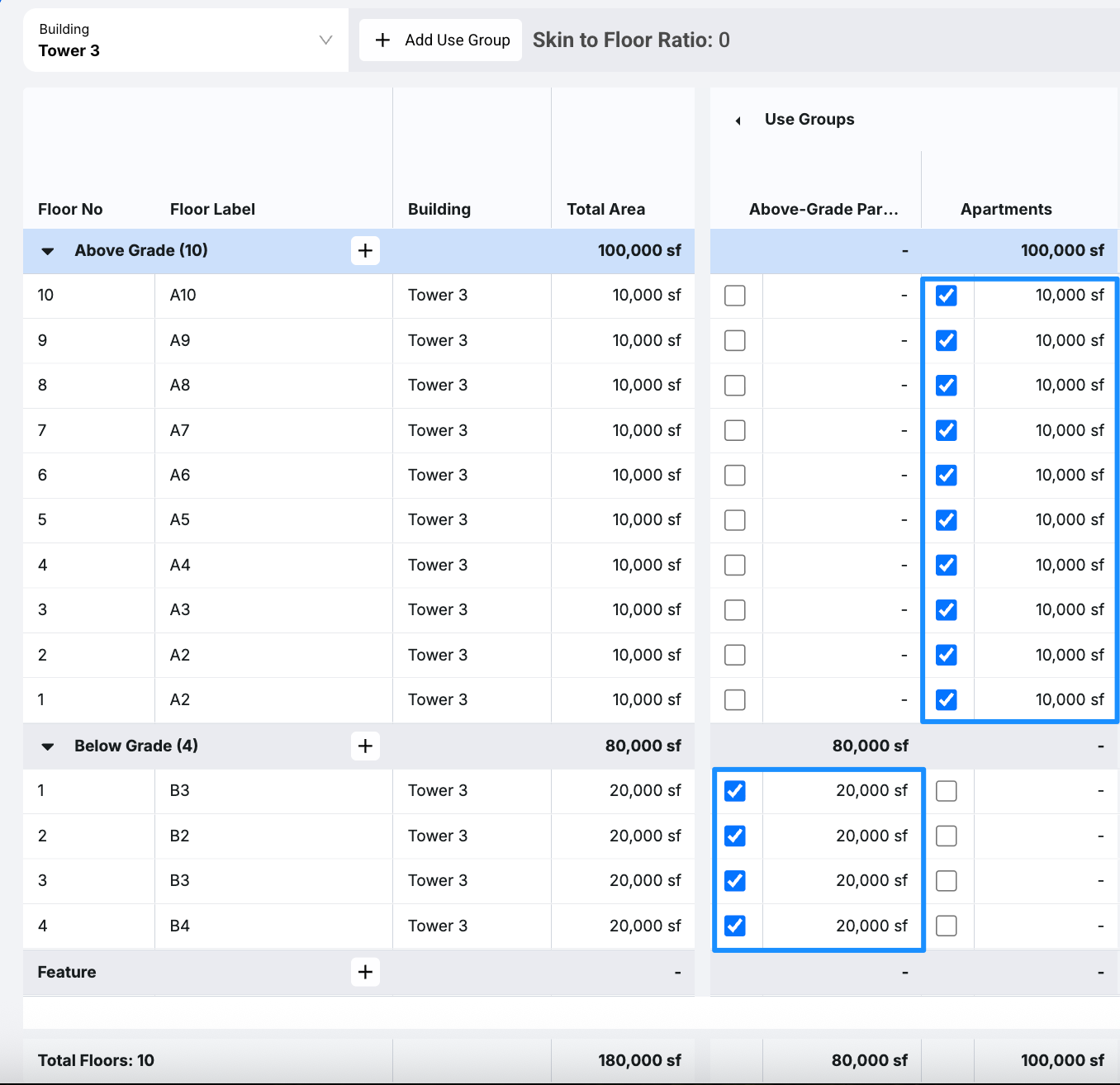
Task: Click the Total Area column header
Action: [x=605, y=209]
